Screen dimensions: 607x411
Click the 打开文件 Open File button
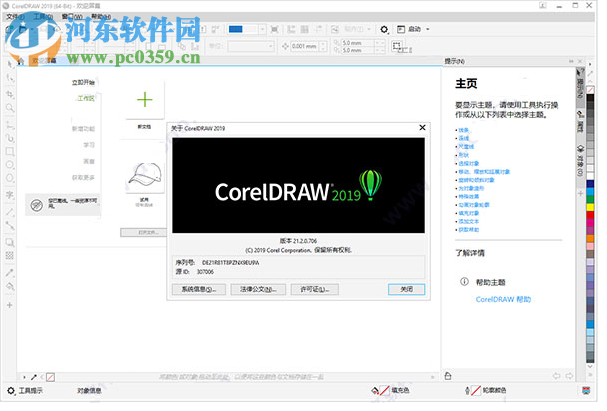(x=144, y=232)
